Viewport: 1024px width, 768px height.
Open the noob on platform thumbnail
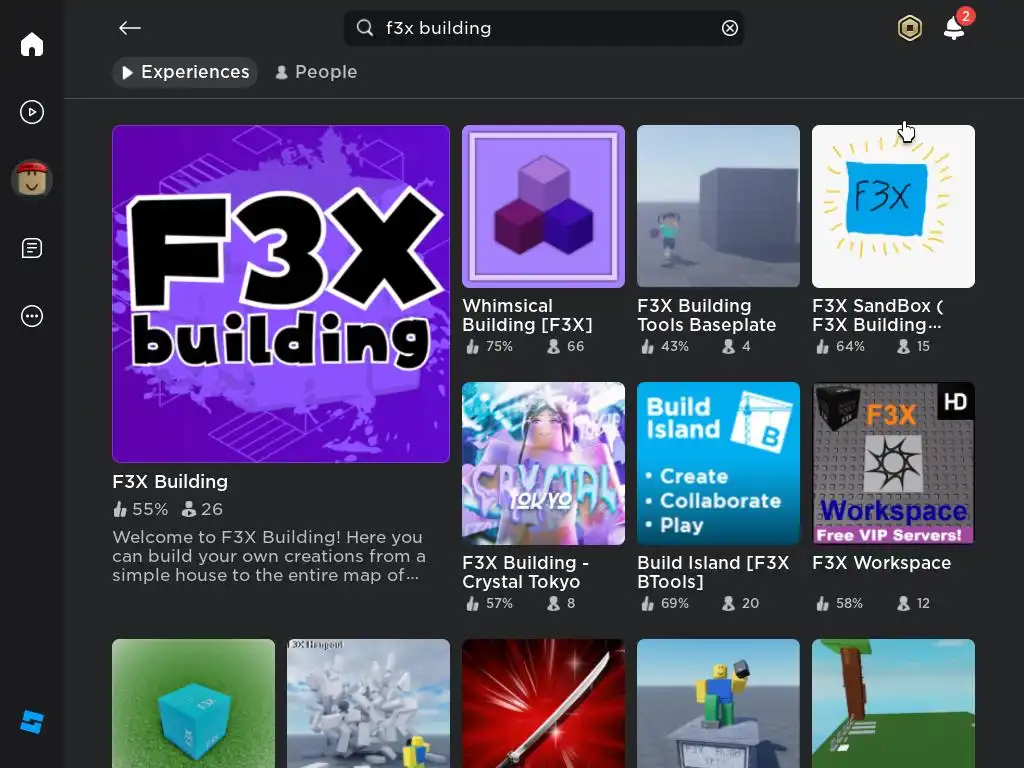coord(718,703)
